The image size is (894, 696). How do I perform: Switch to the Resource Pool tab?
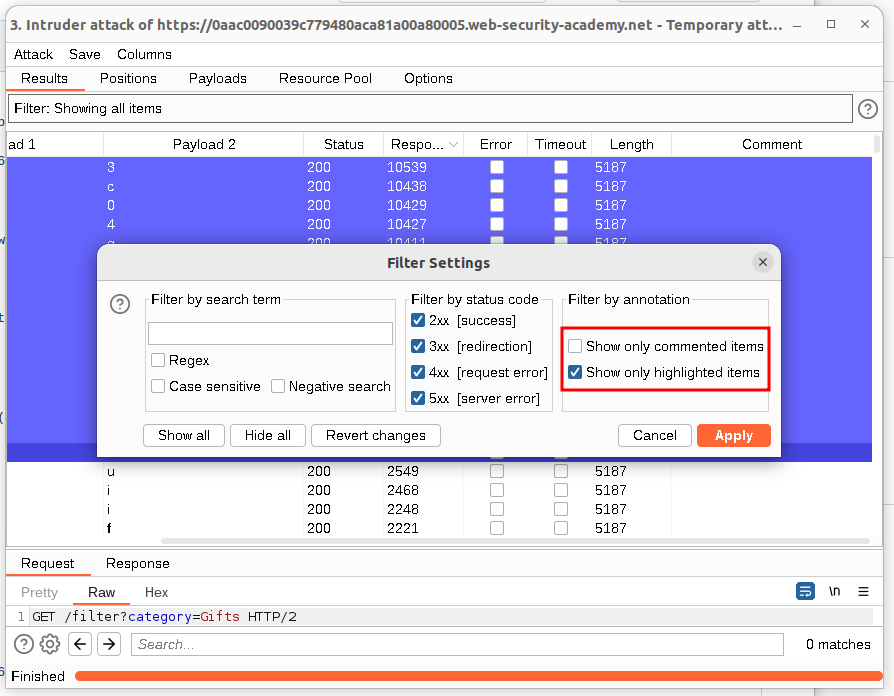[325, 78]
